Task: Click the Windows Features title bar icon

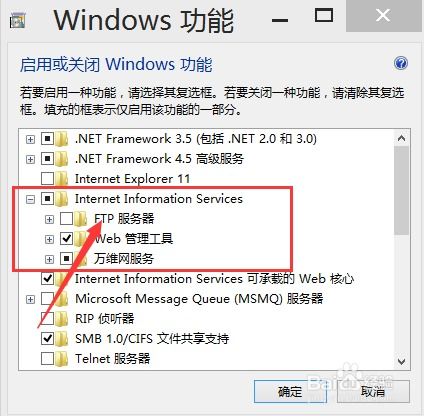Action: tap(18, 21)
